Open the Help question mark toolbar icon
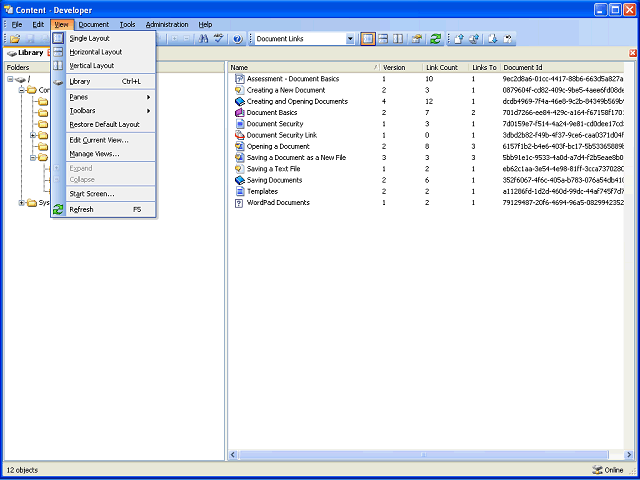 (x=238, y=39)
